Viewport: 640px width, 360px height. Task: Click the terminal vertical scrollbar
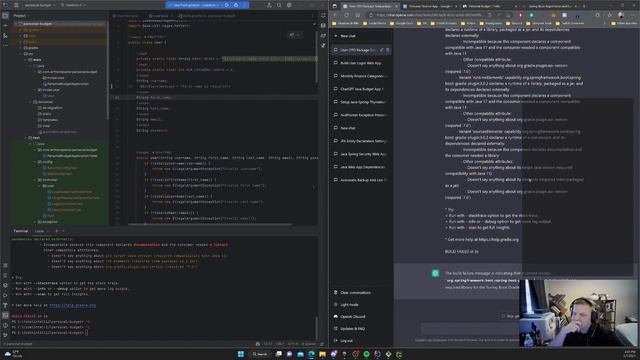(316, 327)
